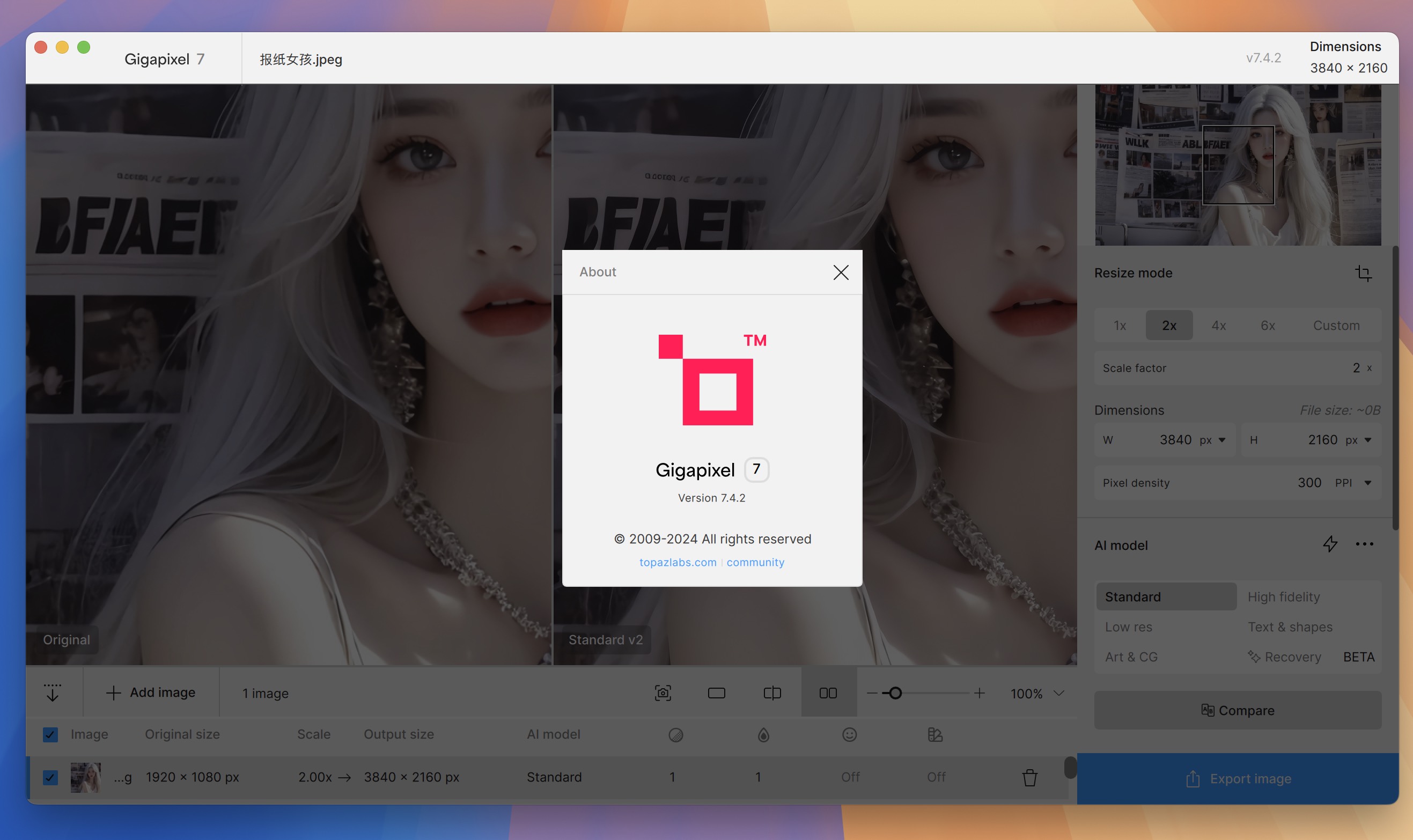Select the High fidelity AI model option
Image resolution: width=1413 pixels, height=840 pixels.
coord(1283,597)
